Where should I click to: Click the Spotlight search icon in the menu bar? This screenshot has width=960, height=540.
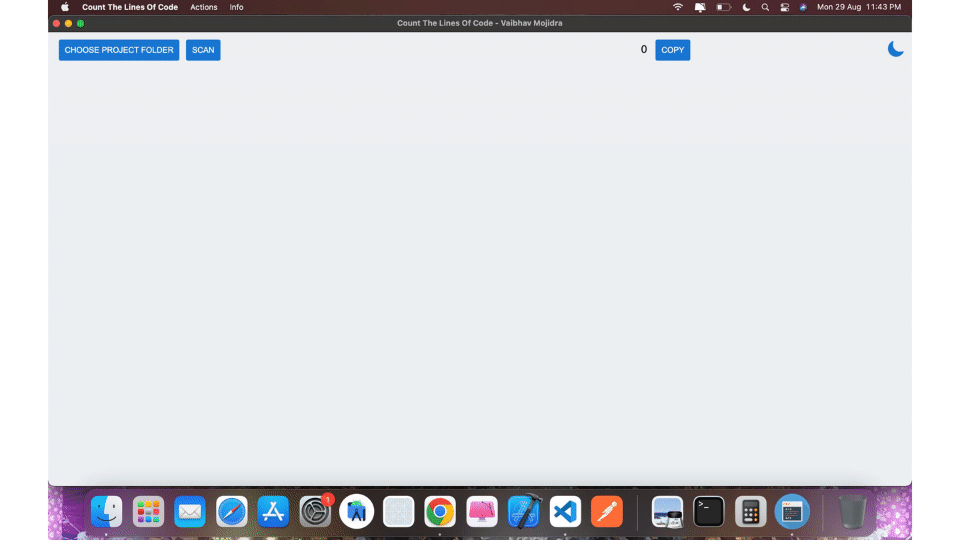coord(765,7)
